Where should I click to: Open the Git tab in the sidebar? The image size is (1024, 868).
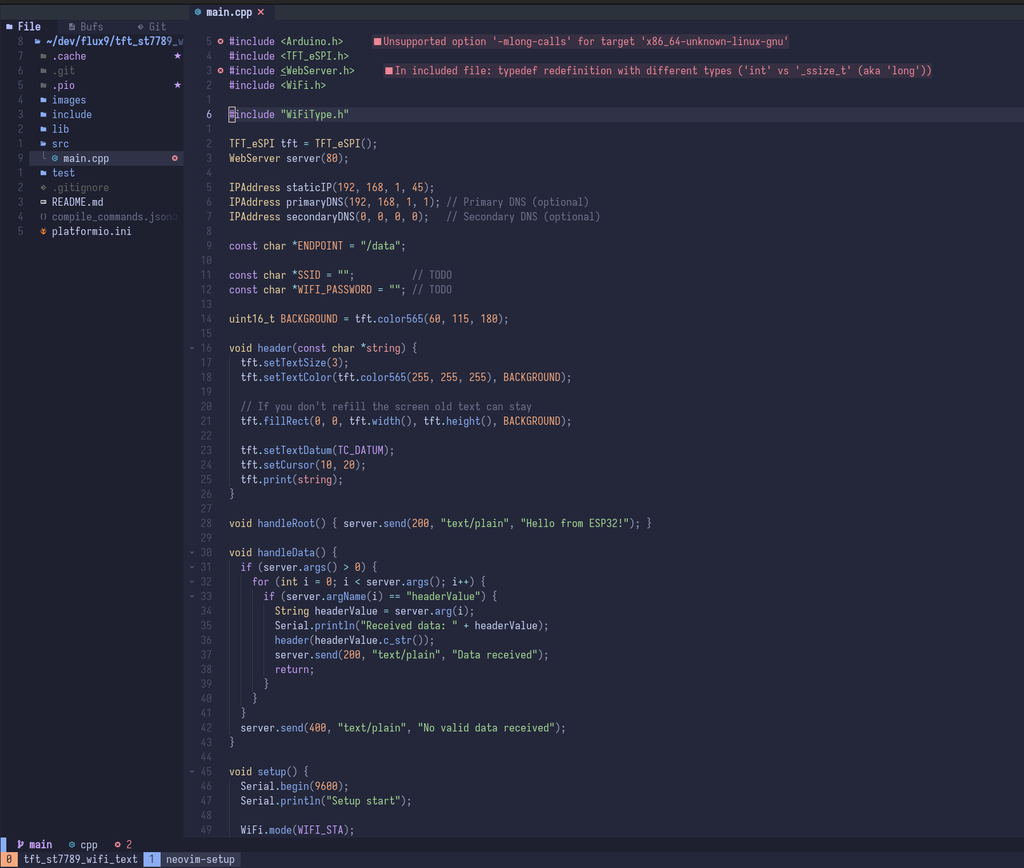[x=155, y=27]
